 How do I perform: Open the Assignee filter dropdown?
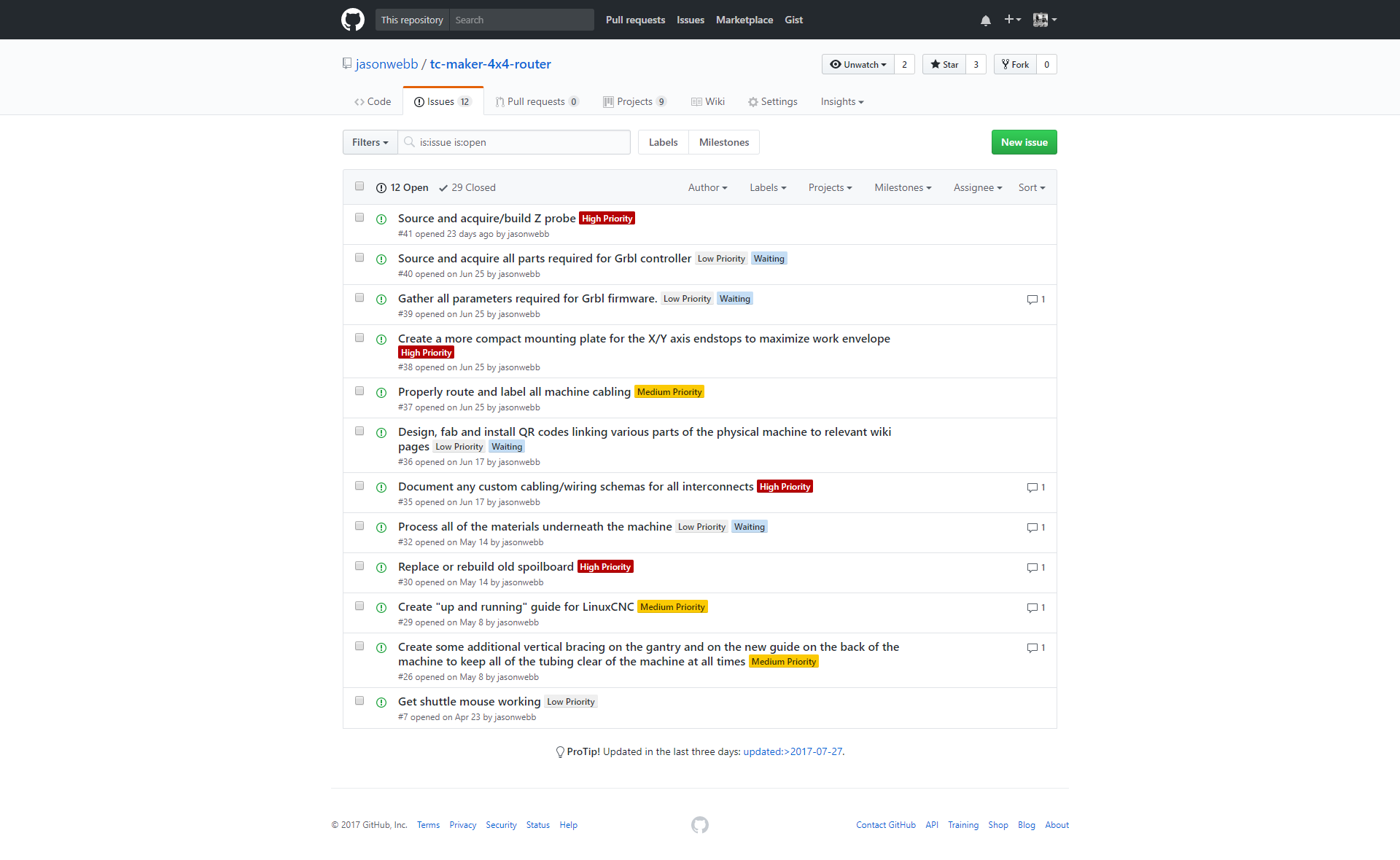[978, 187]
